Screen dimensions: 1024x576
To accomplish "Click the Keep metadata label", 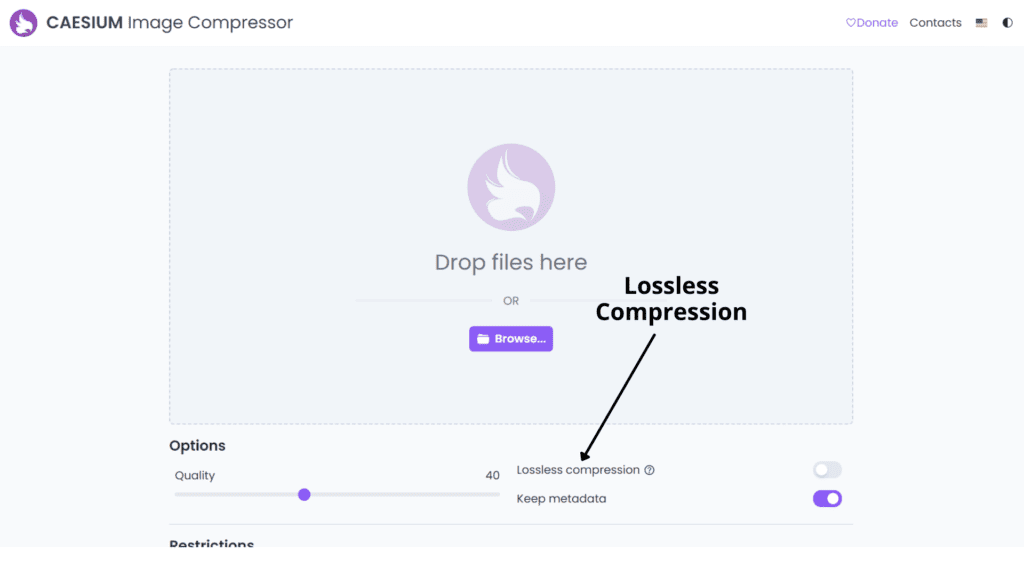I will point(561,499).
